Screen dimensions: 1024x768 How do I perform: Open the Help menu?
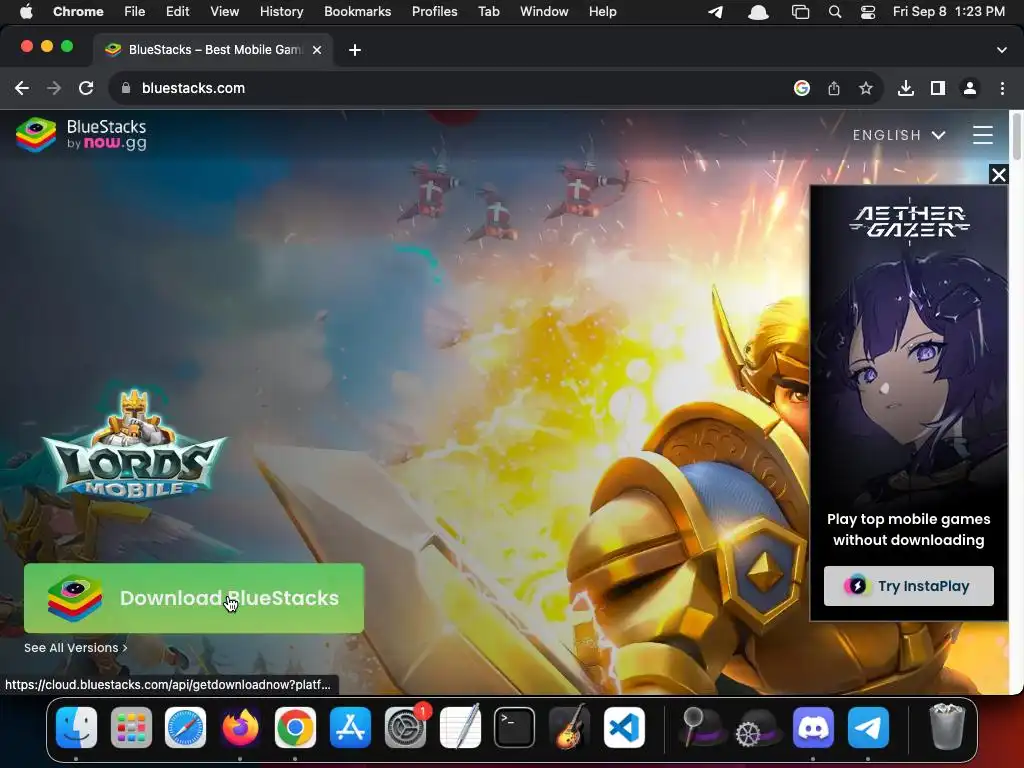[602, 12]
